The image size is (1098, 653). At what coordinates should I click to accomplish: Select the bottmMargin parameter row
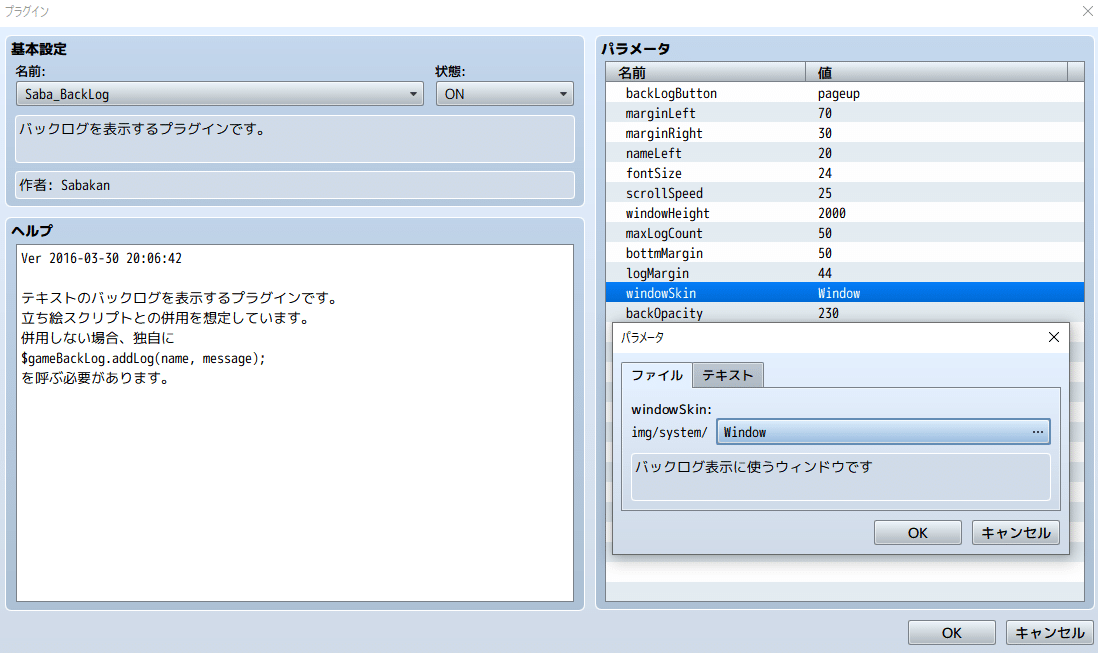(x=845, y=253)
